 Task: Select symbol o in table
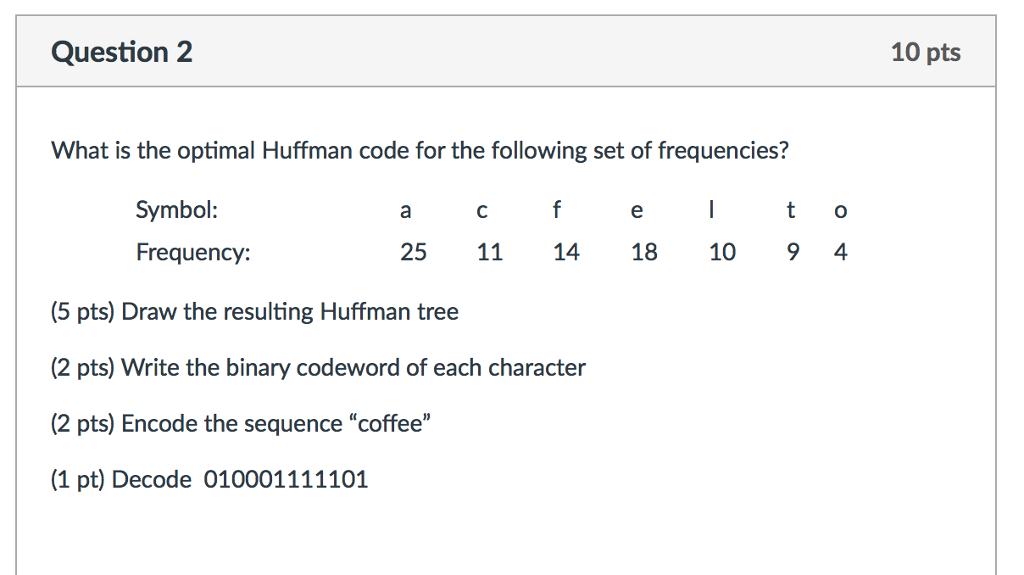tap(840, 210)
